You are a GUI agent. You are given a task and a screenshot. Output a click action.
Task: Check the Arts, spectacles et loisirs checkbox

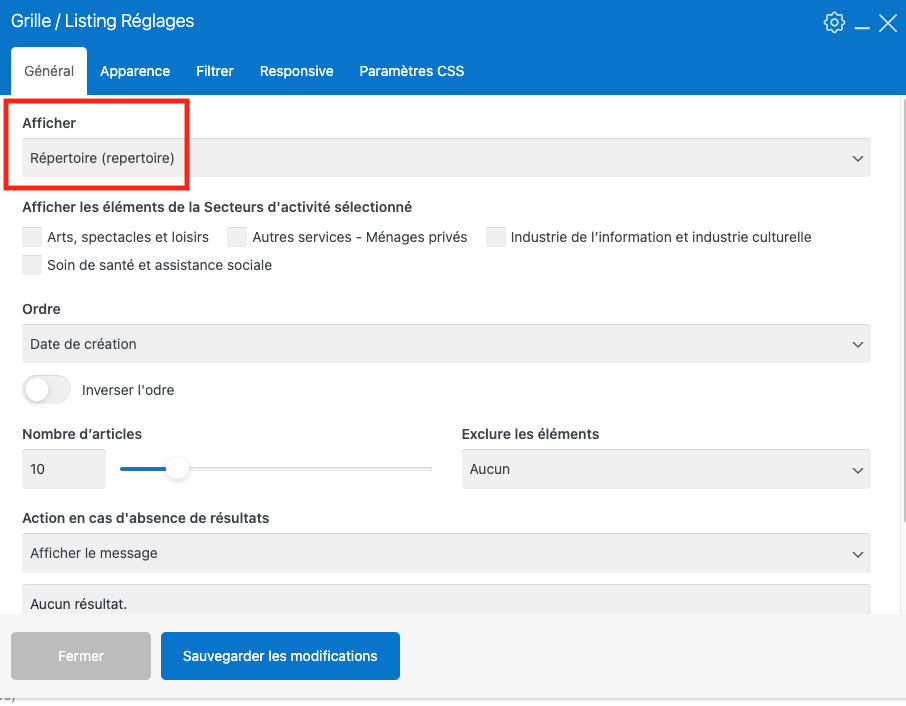(x=33, y=237)
